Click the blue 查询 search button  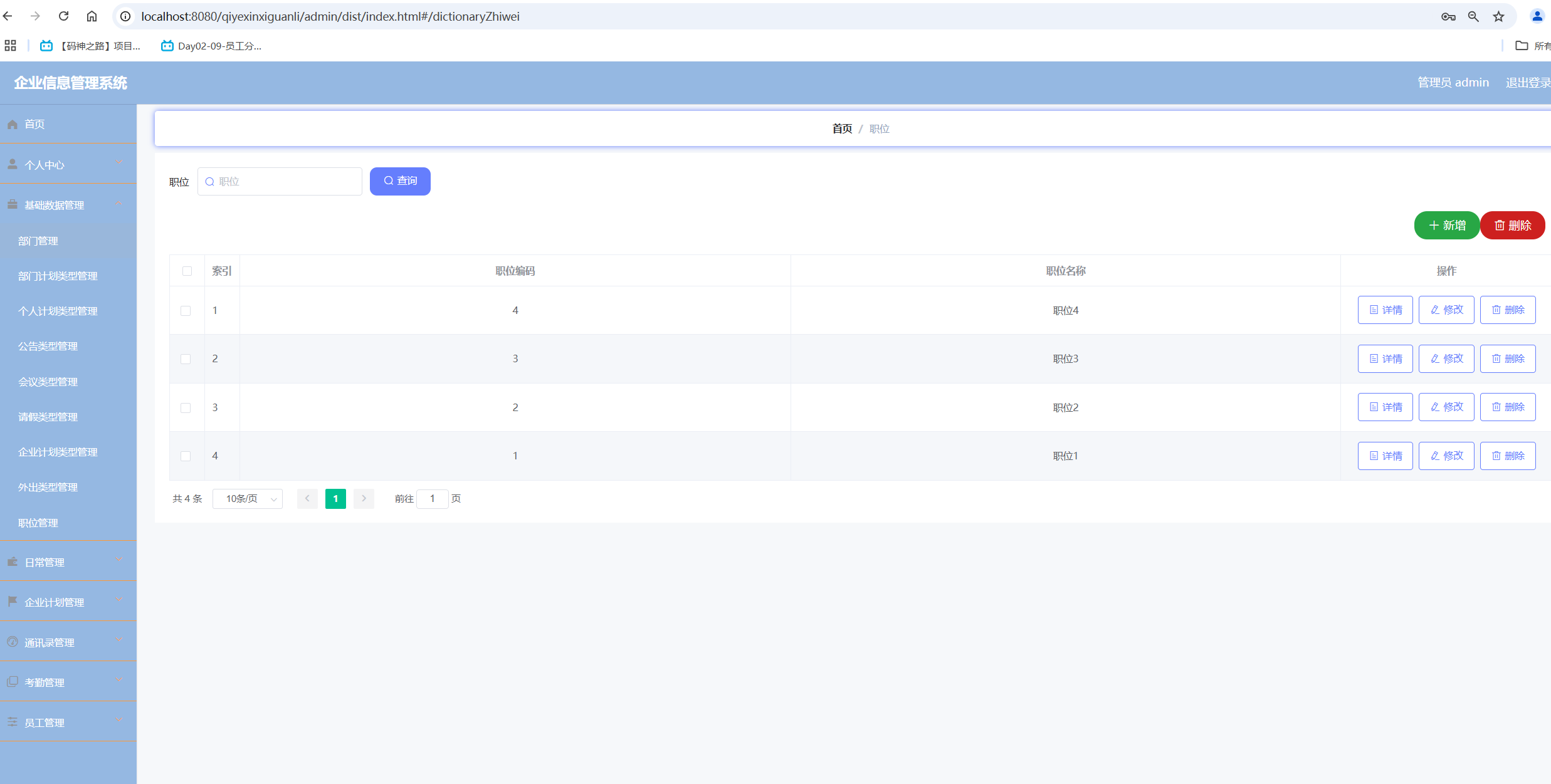[x=400, y=181]
